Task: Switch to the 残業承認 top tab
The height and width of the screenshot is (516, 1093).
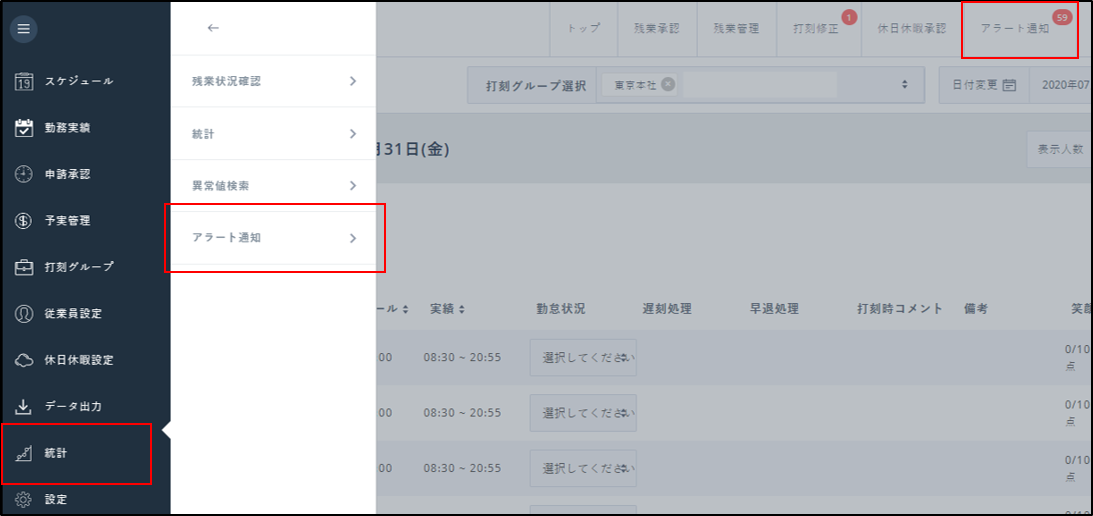Action: (656, 29)
